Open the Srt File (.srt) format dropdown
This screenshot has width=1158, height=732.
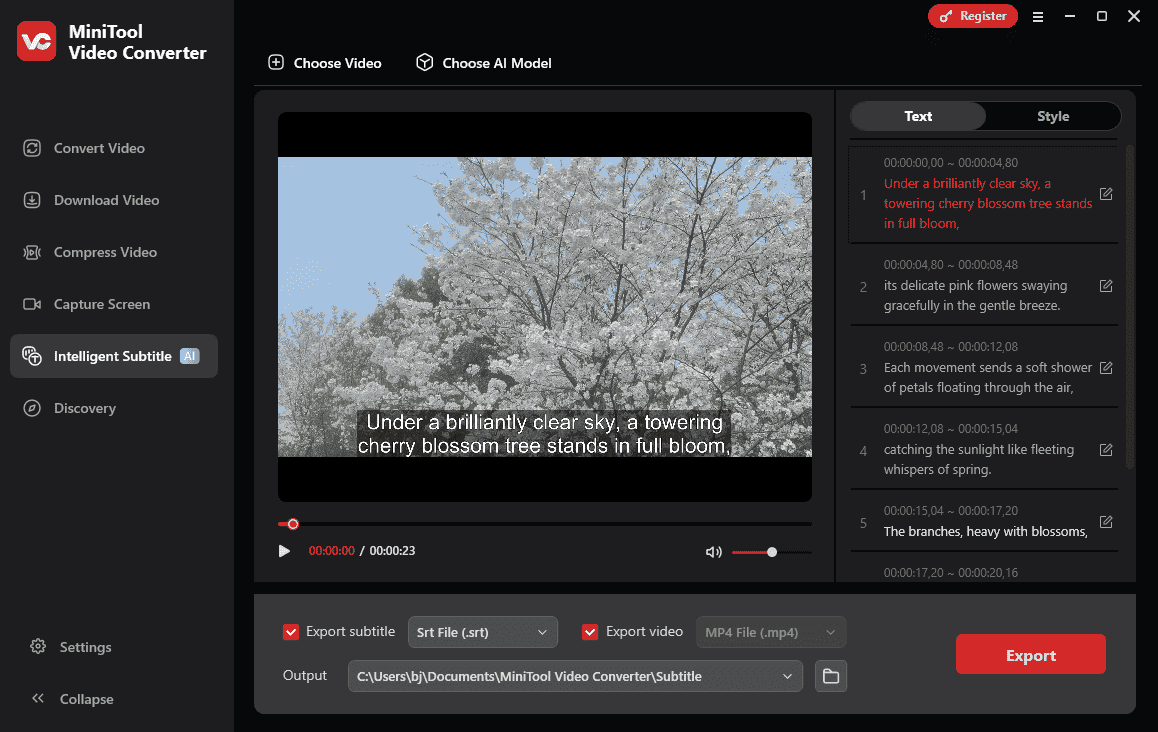(x=482, y=632)
